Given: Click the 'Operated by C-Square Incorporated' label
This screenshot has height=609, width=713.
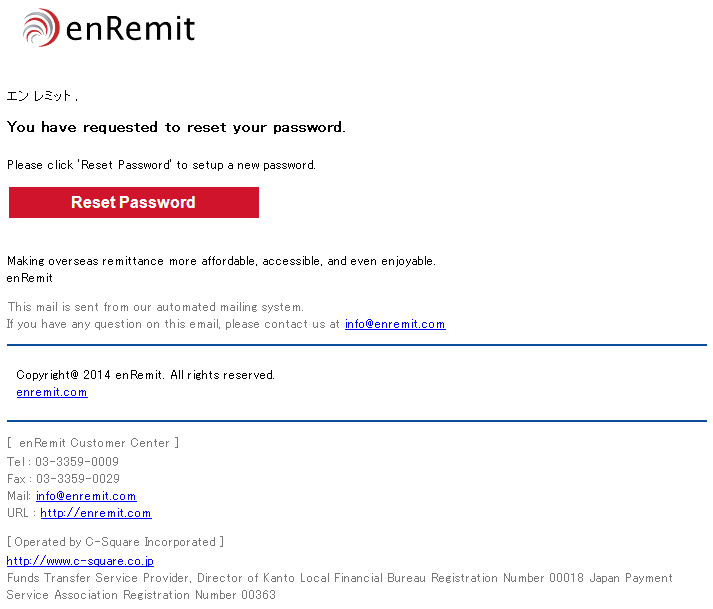Looking at the screenshot, I should click(115, 542).
